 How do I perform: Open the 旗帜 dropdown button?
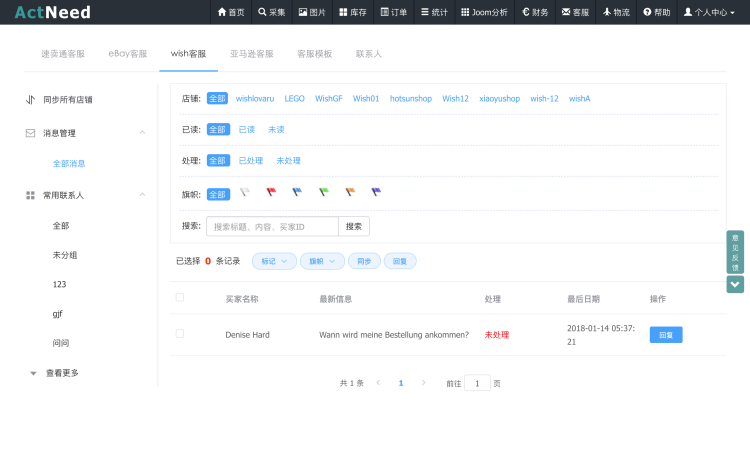322,261
